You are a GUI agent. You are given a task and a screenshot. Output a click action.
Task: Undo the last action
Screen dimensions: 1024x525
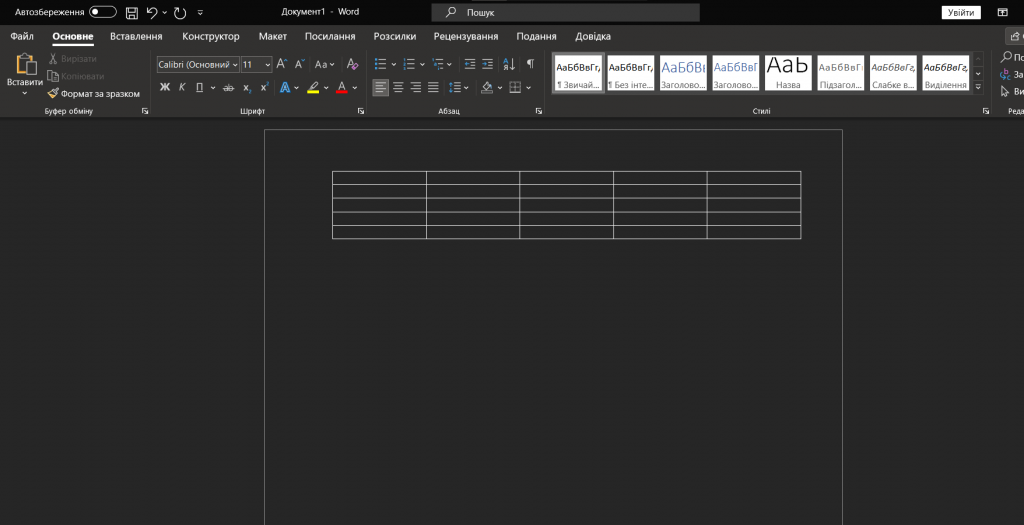pyautogui.click(x=152, y=12)
